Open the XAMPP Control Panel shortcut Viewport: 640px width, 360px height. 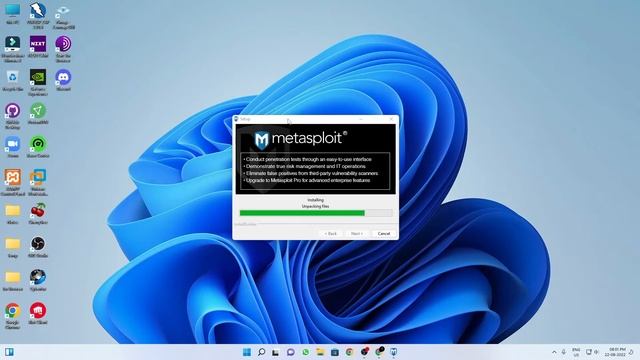(13, 182)
